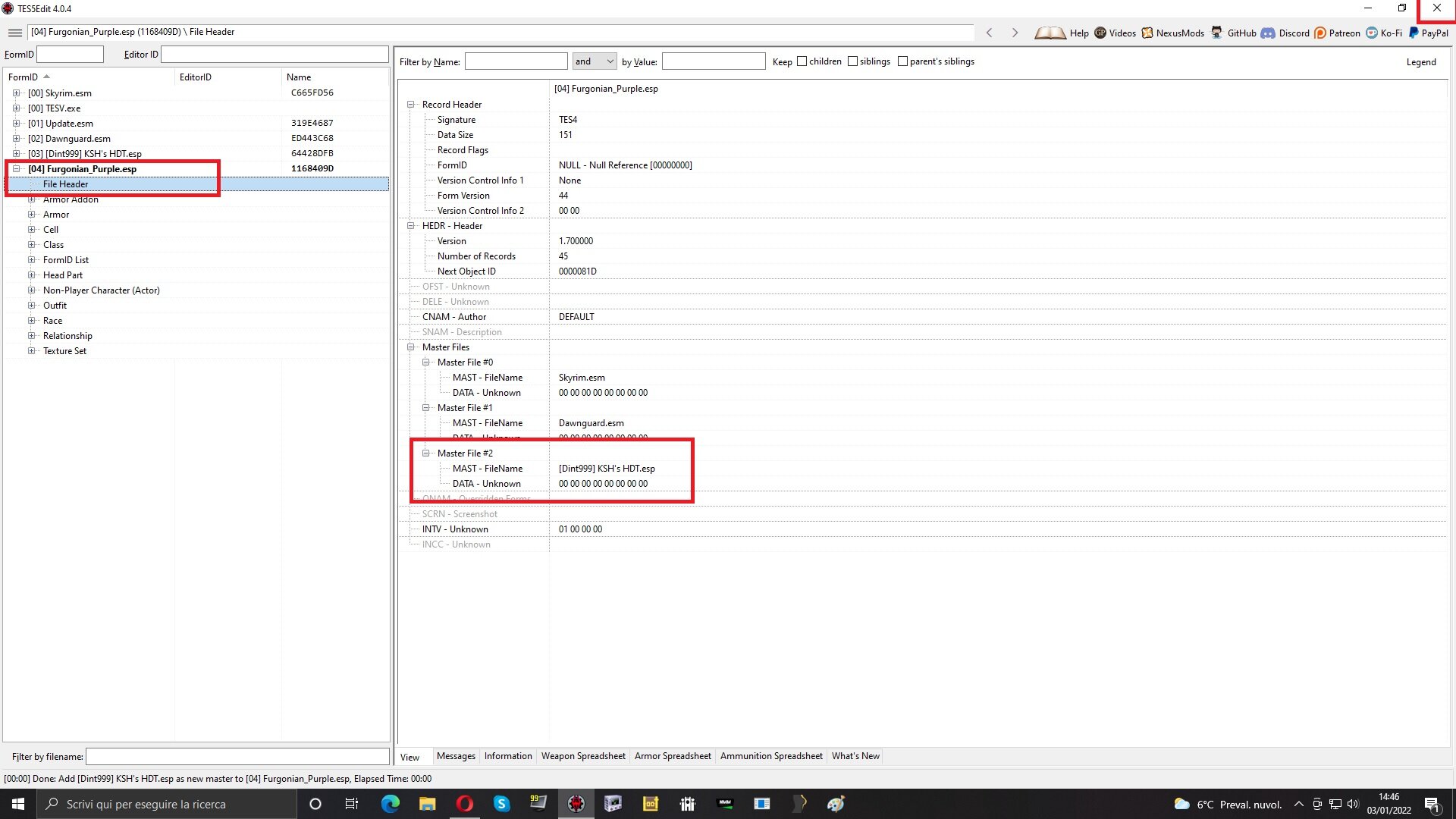This screenshot has width=1456, height=819.
Task: Select the Texture Set tree item
Action: (64, 351)
